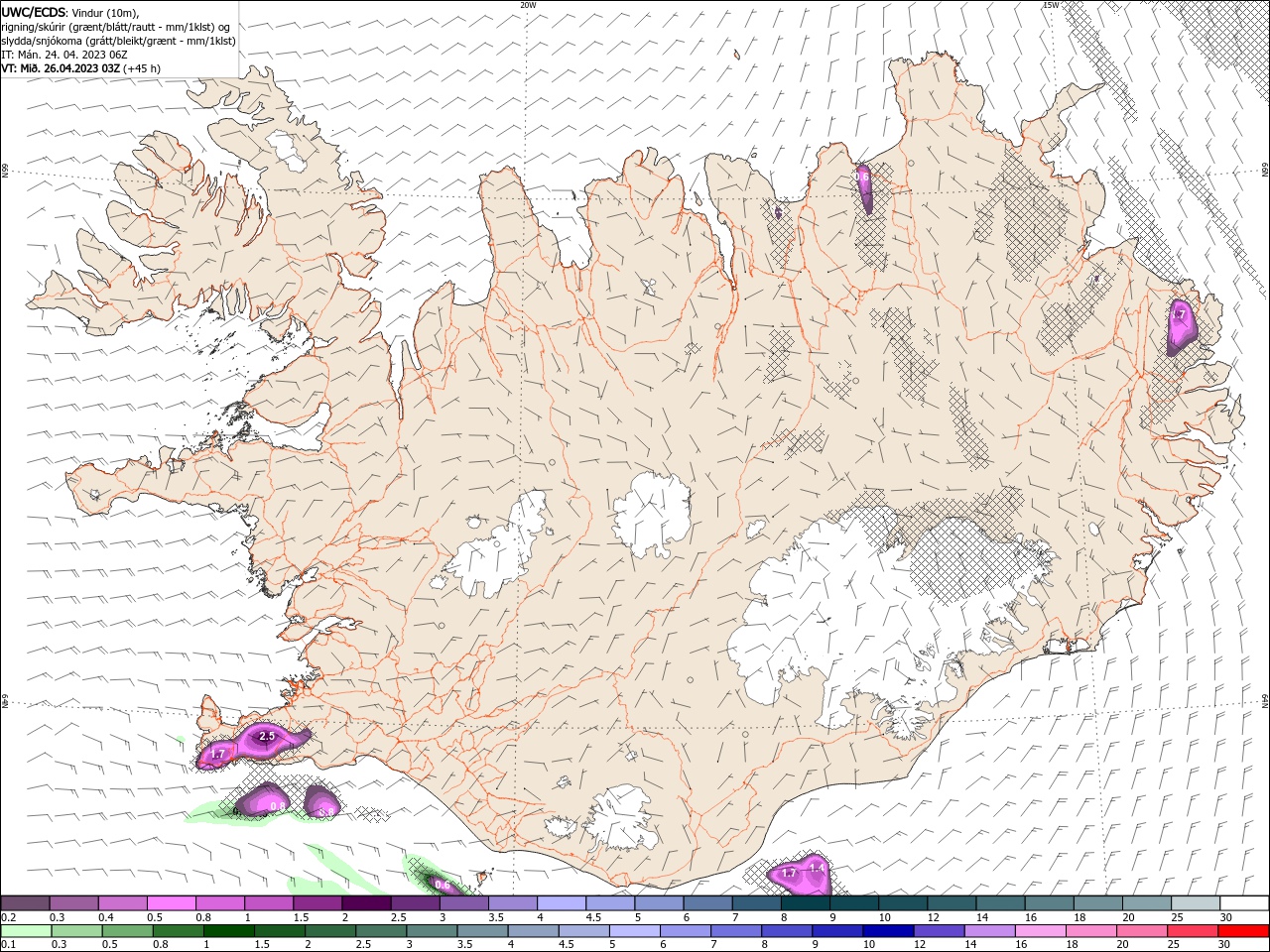Click the 0.6 precipitation value near southern islands
The width and height of the screenshot is (1270, 952).
pyautogui.click(x=444, y=885)
